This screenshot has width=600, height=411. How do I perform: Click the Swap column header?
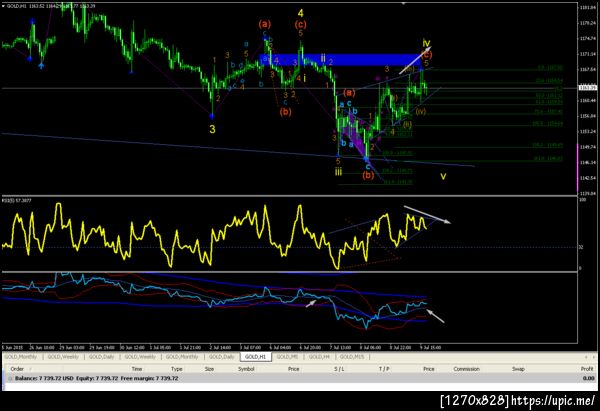point(518,369)
